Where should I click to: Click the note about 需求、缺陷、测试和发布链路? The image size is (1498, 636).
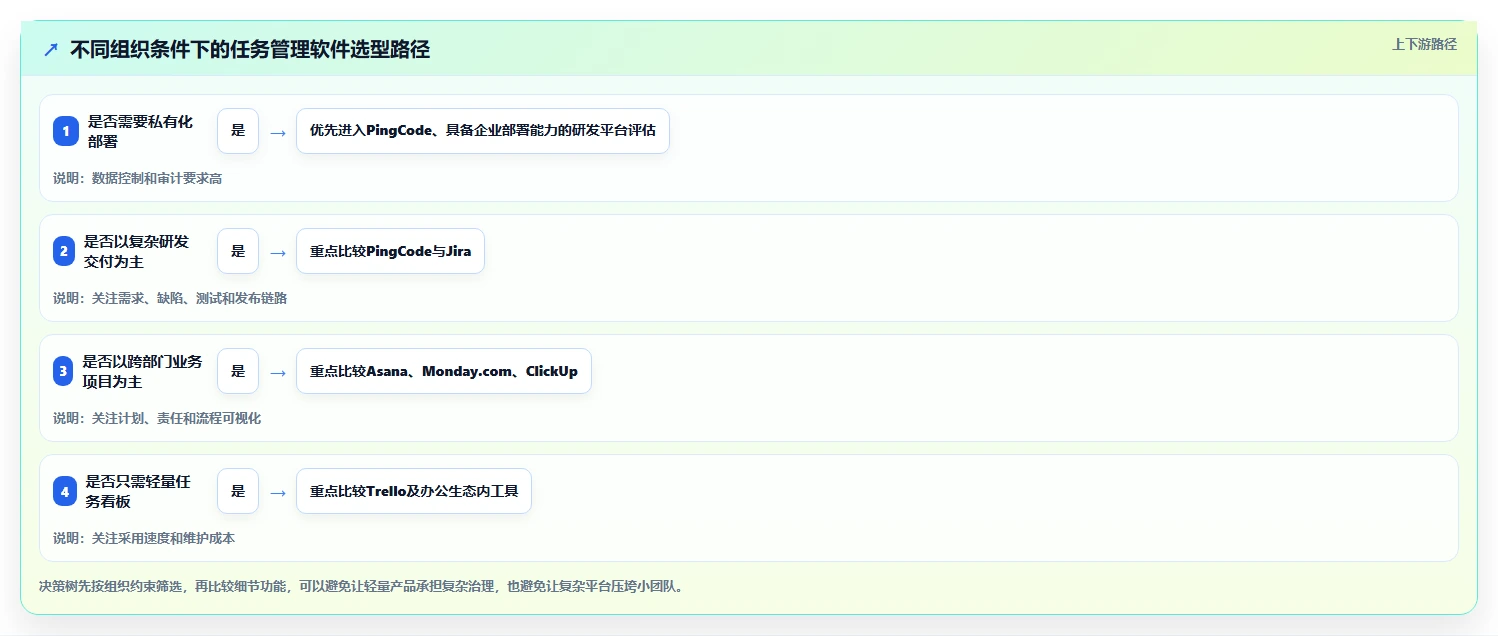pyautogui.click(x=170, y=298)
